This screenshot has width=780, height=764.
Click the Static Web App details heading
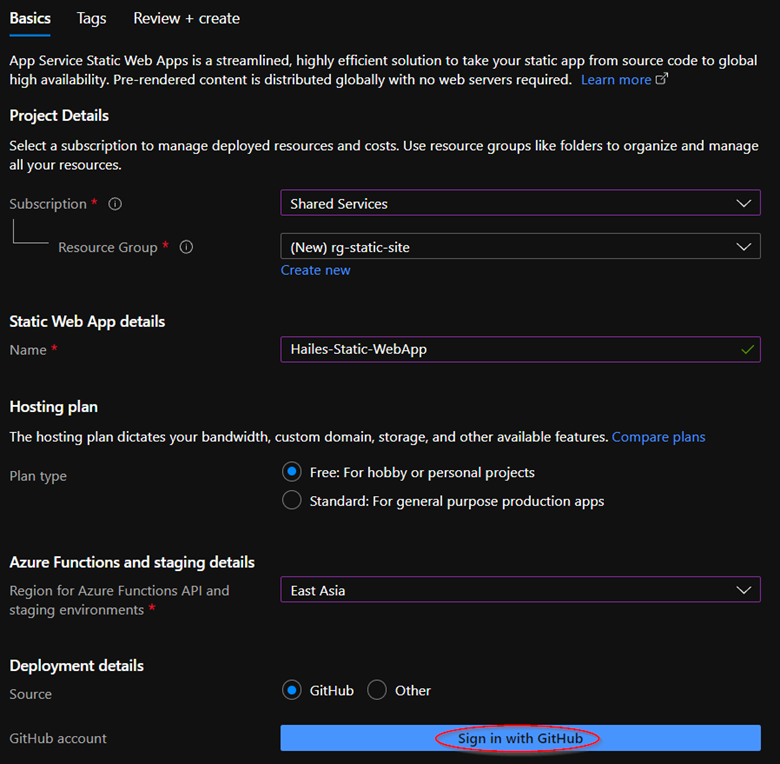click(87, 321)
